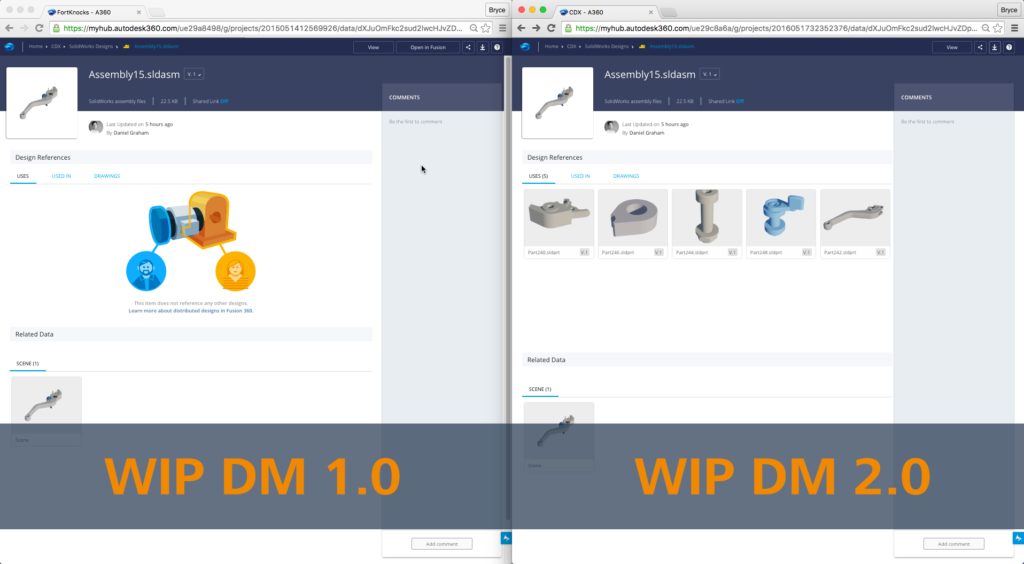Open Part248.sldprt thumbnail
The height and width of the screenshot is (564, 1024).
pos(781,217)
